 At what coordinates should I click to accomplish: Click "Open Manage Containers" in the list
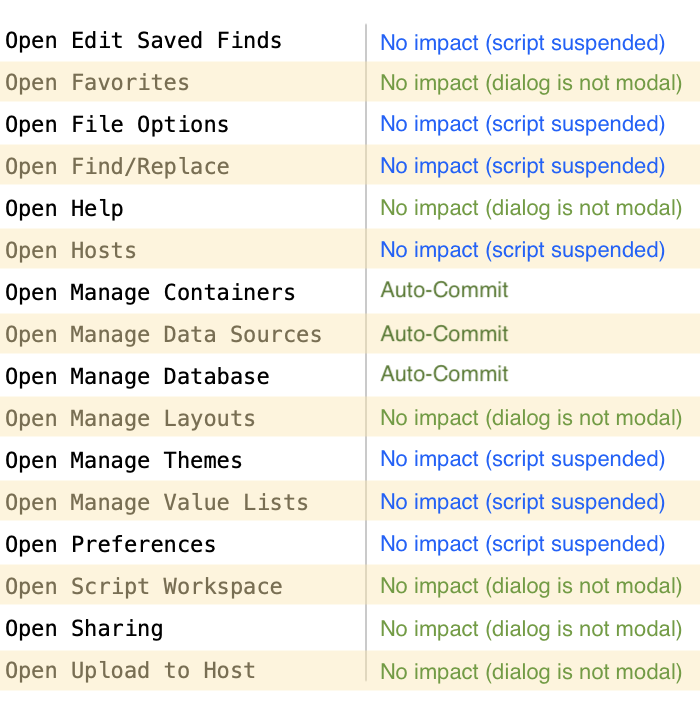coord(150,293)
